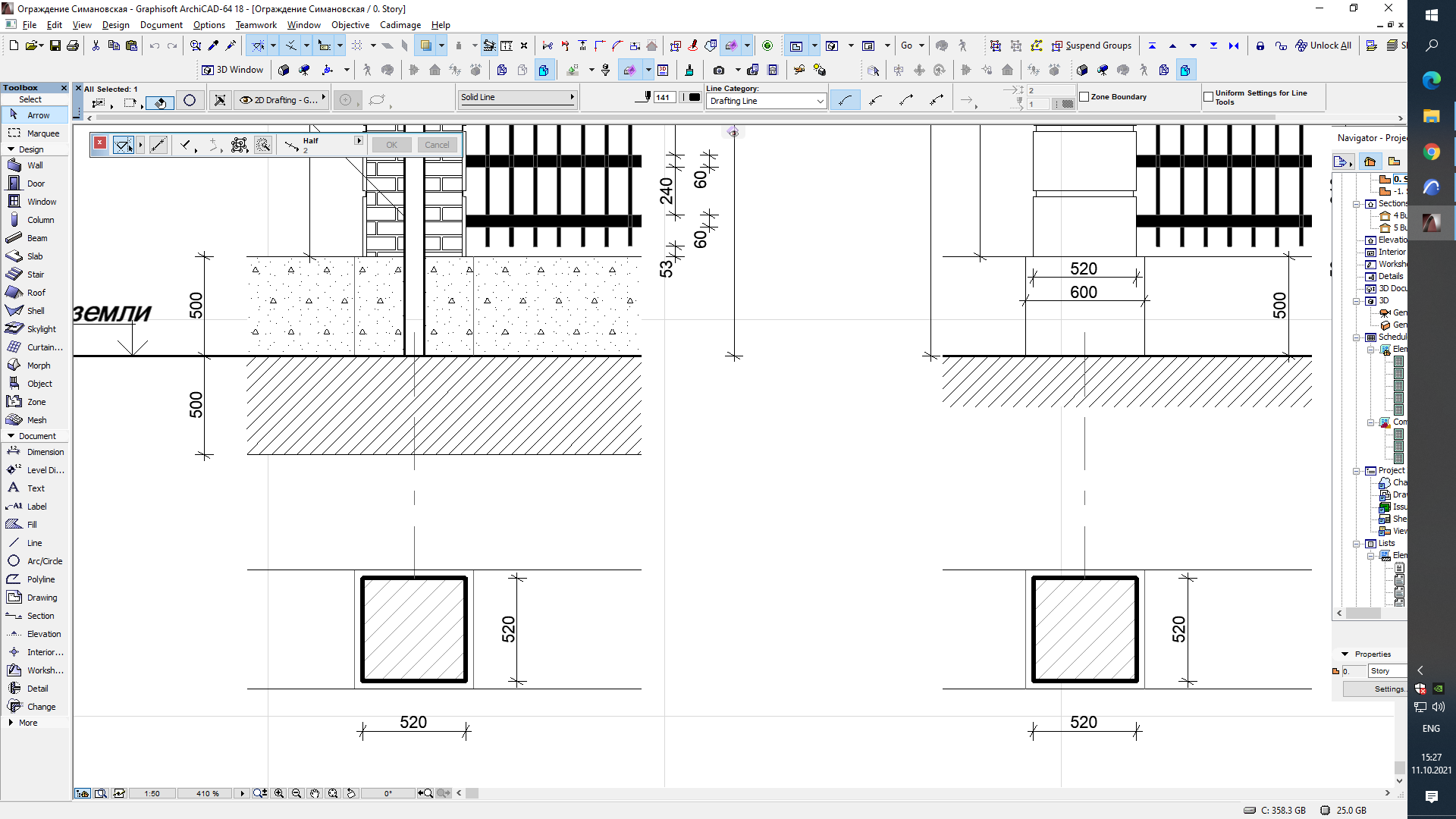This screenshot has width=1456, height=819.
Task: Enable Uniform Settings for Line Tools checkbox
Action: [x=1208, y=97]
